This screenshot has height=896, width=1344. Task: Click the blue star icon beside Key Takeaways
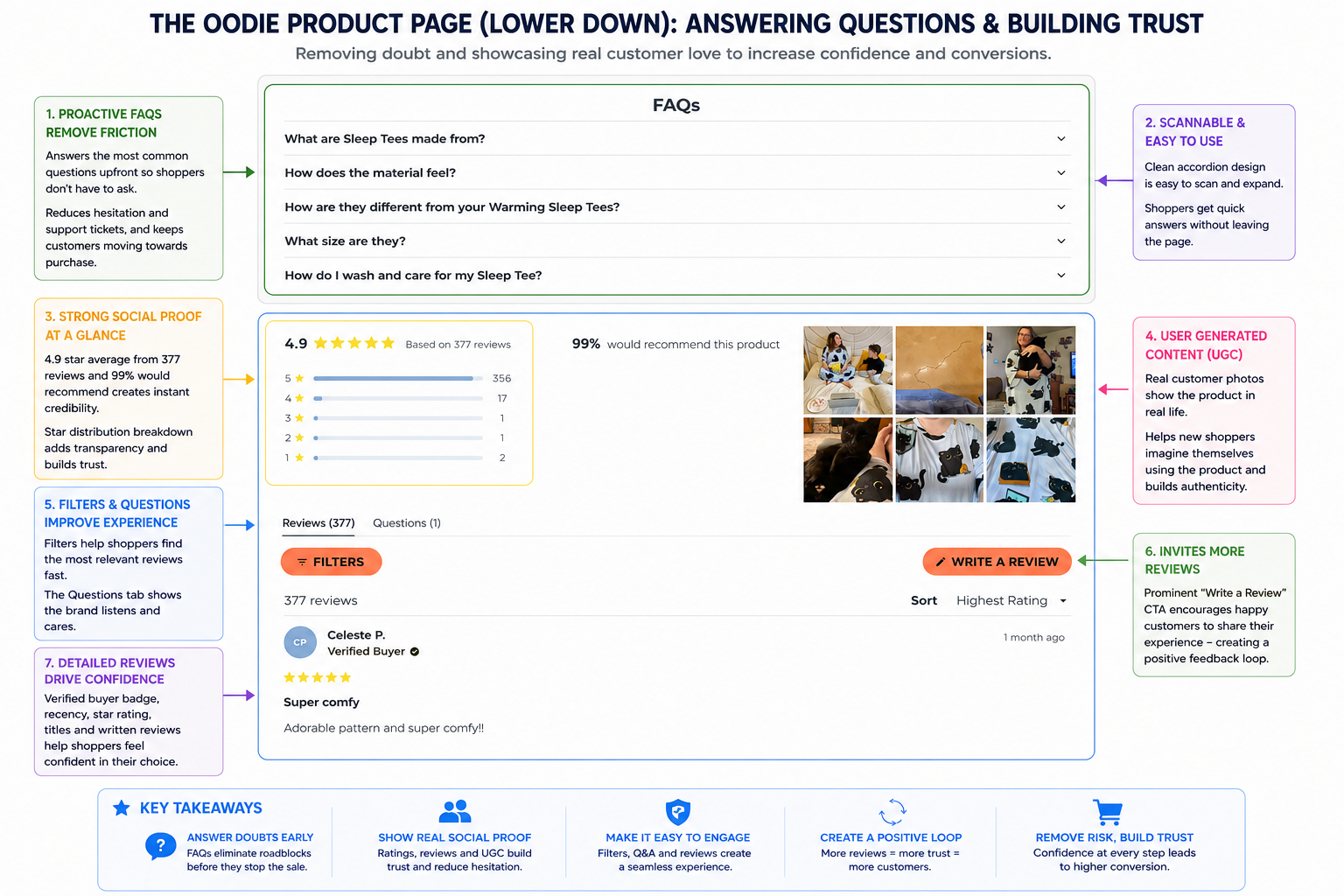point(122,808)
